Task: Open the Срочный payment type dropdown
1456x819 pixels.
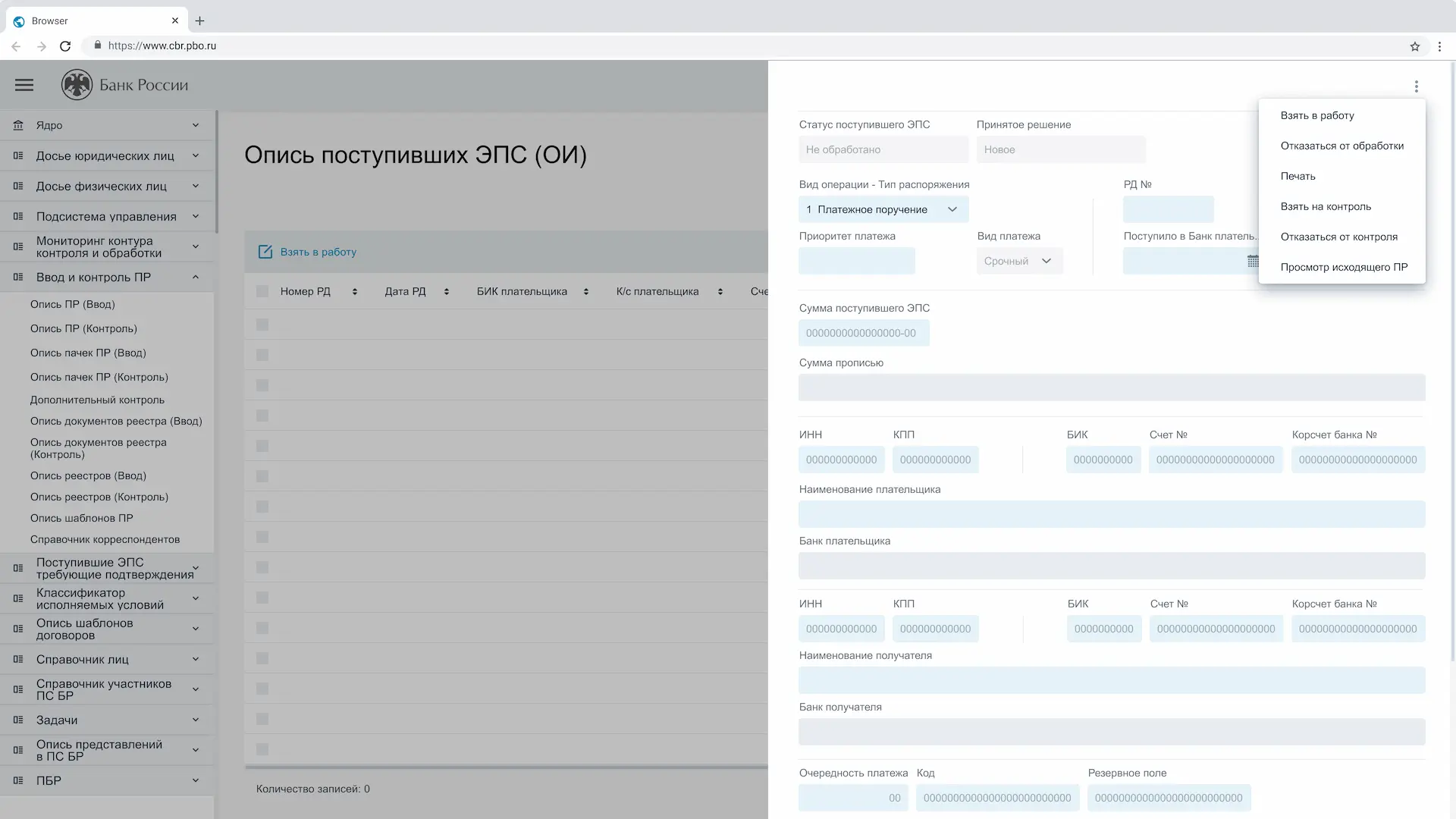Action: click(1019, 261)
